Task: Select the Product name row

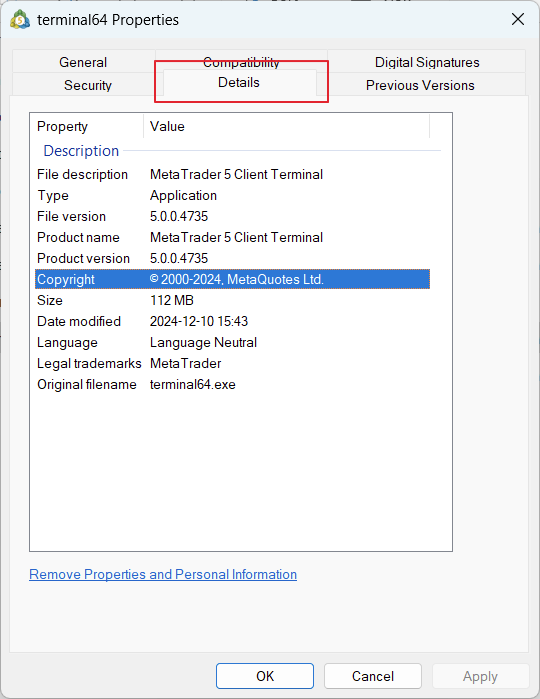Action: point(232,237)
